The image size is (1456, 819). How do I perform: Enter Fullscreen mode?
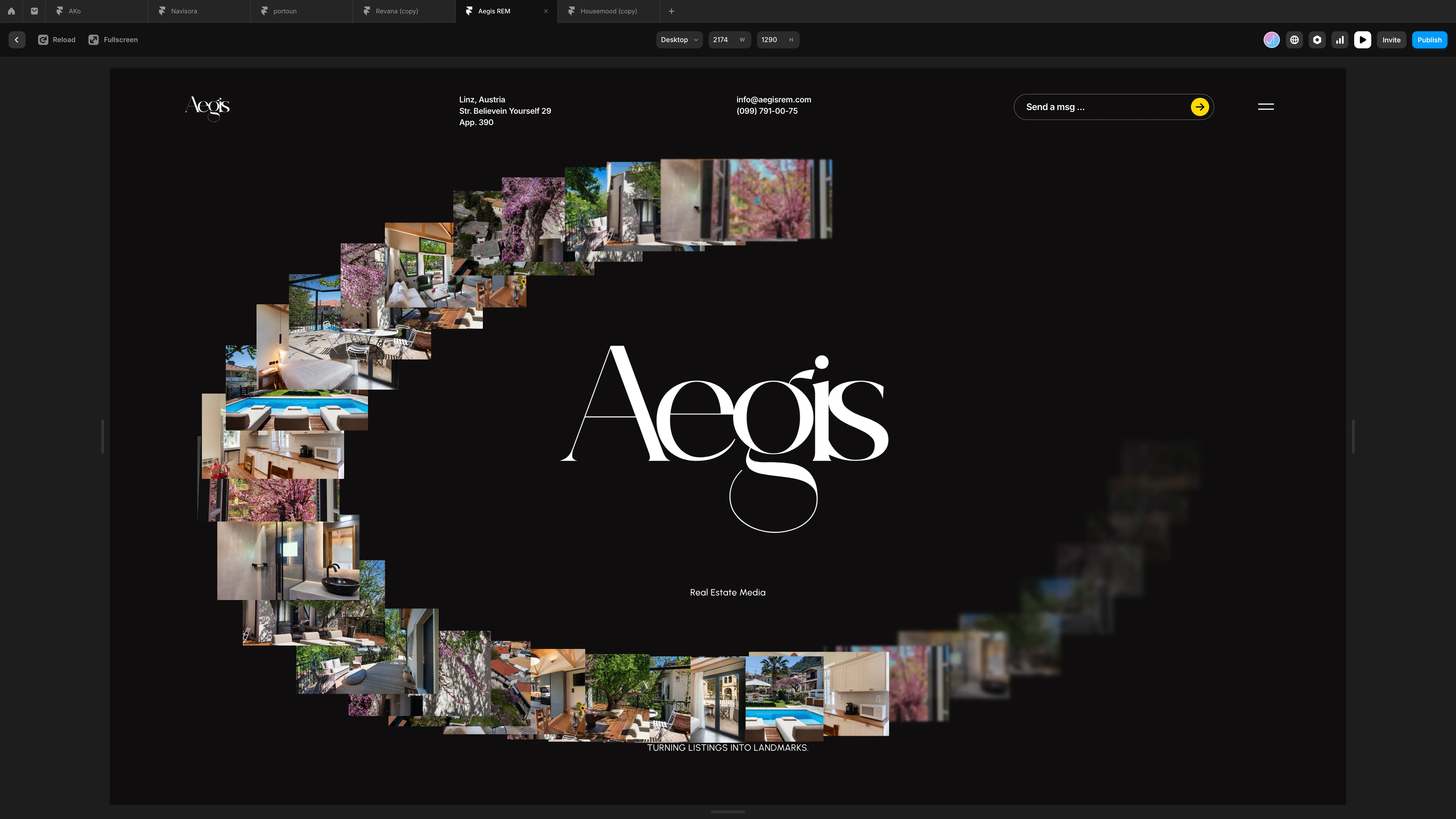pyautogui.click(x=113, y=40)
